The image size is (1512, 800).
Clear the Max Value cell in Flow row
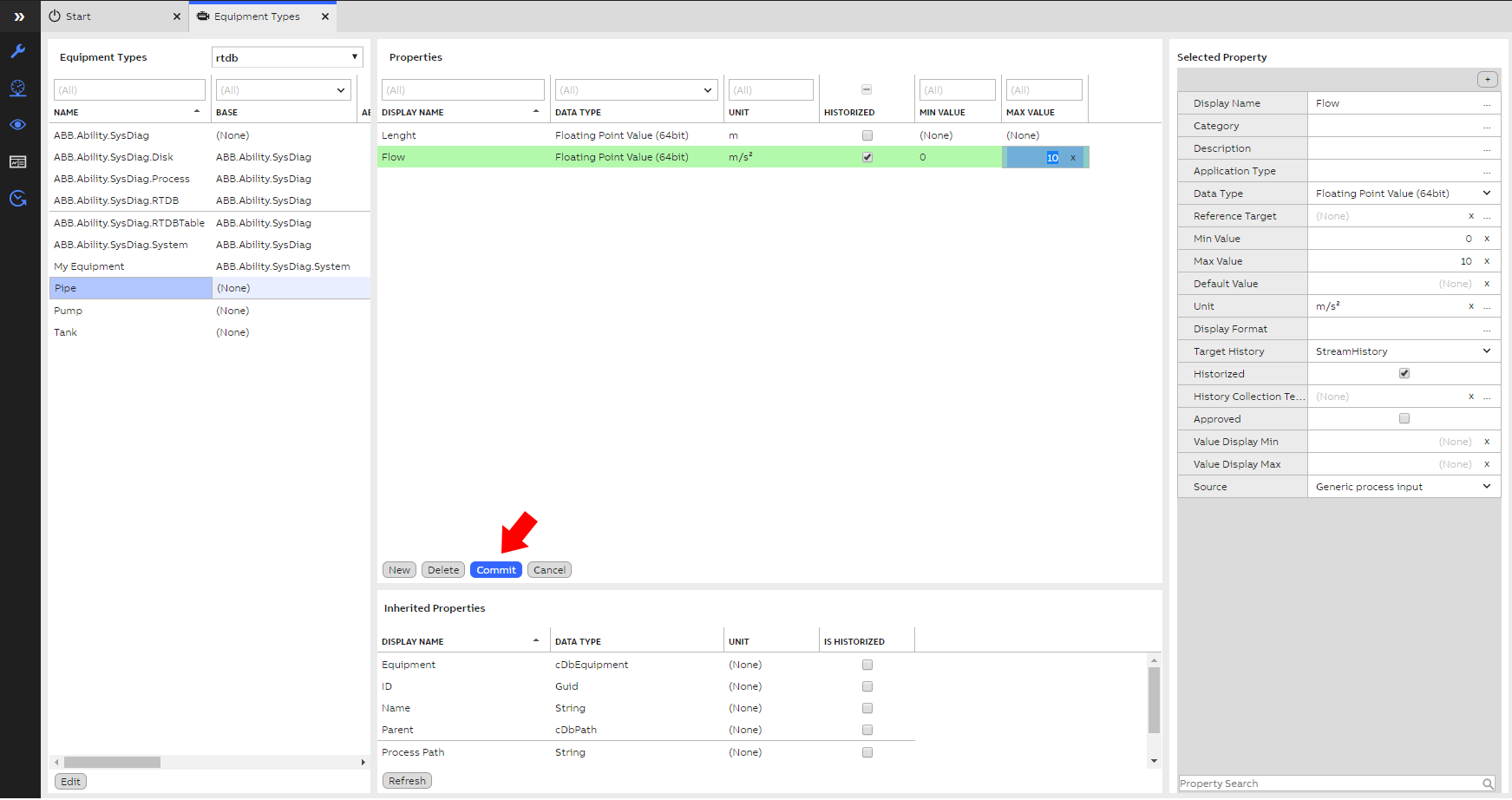point(1073,158)
